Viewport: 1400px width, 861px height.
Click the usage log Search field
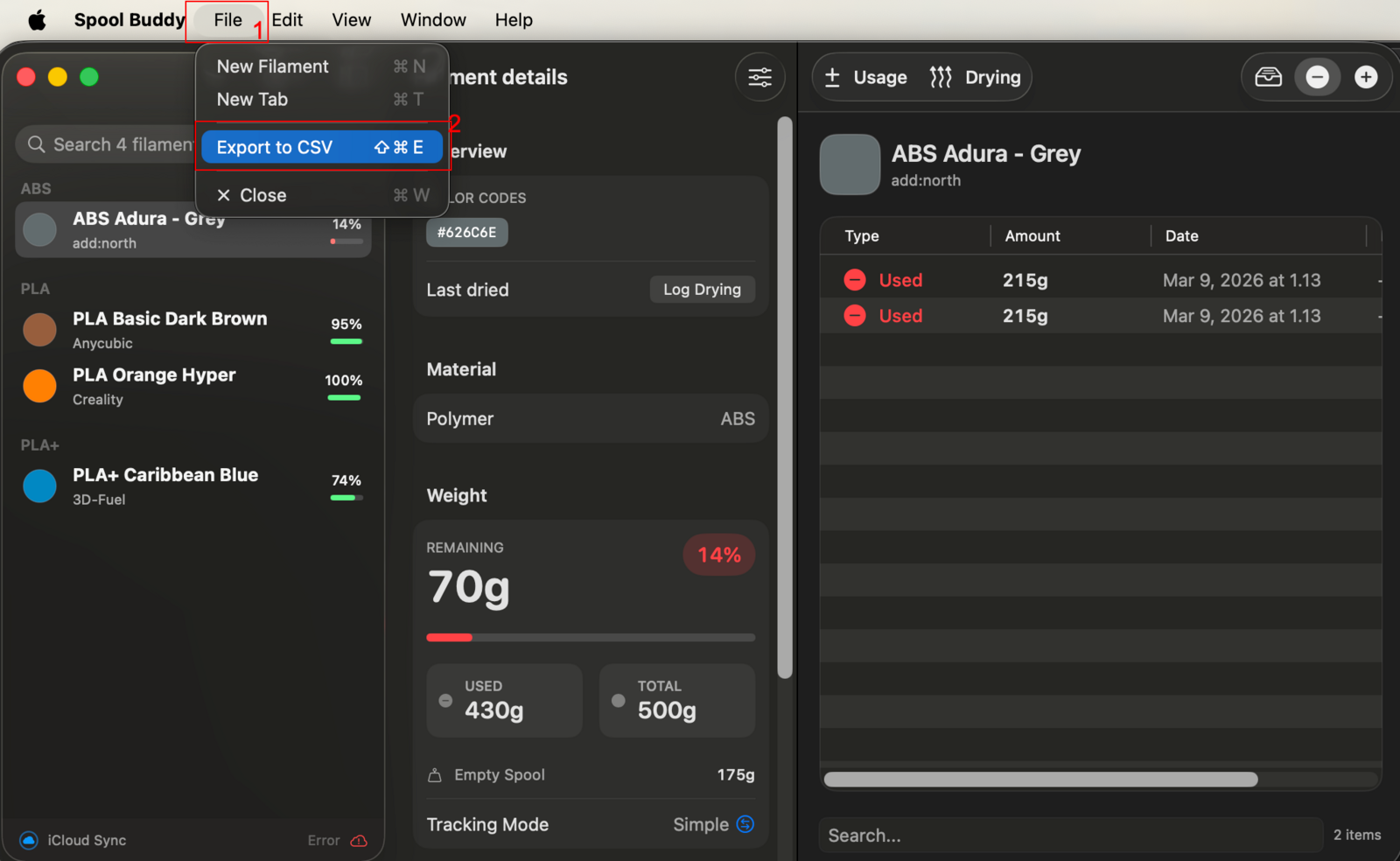1071,836
